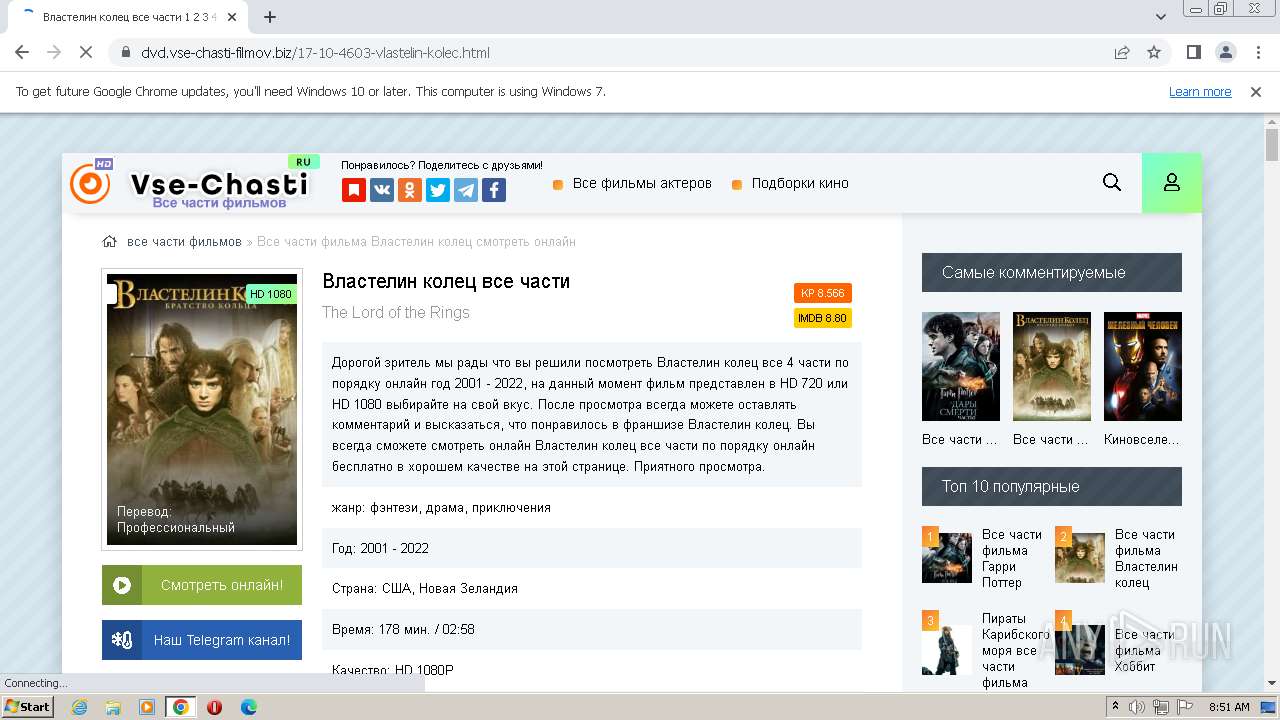This screenshot has height=720, width=1280.
Task: Open the side panel icon
Action: point(1193,52)
